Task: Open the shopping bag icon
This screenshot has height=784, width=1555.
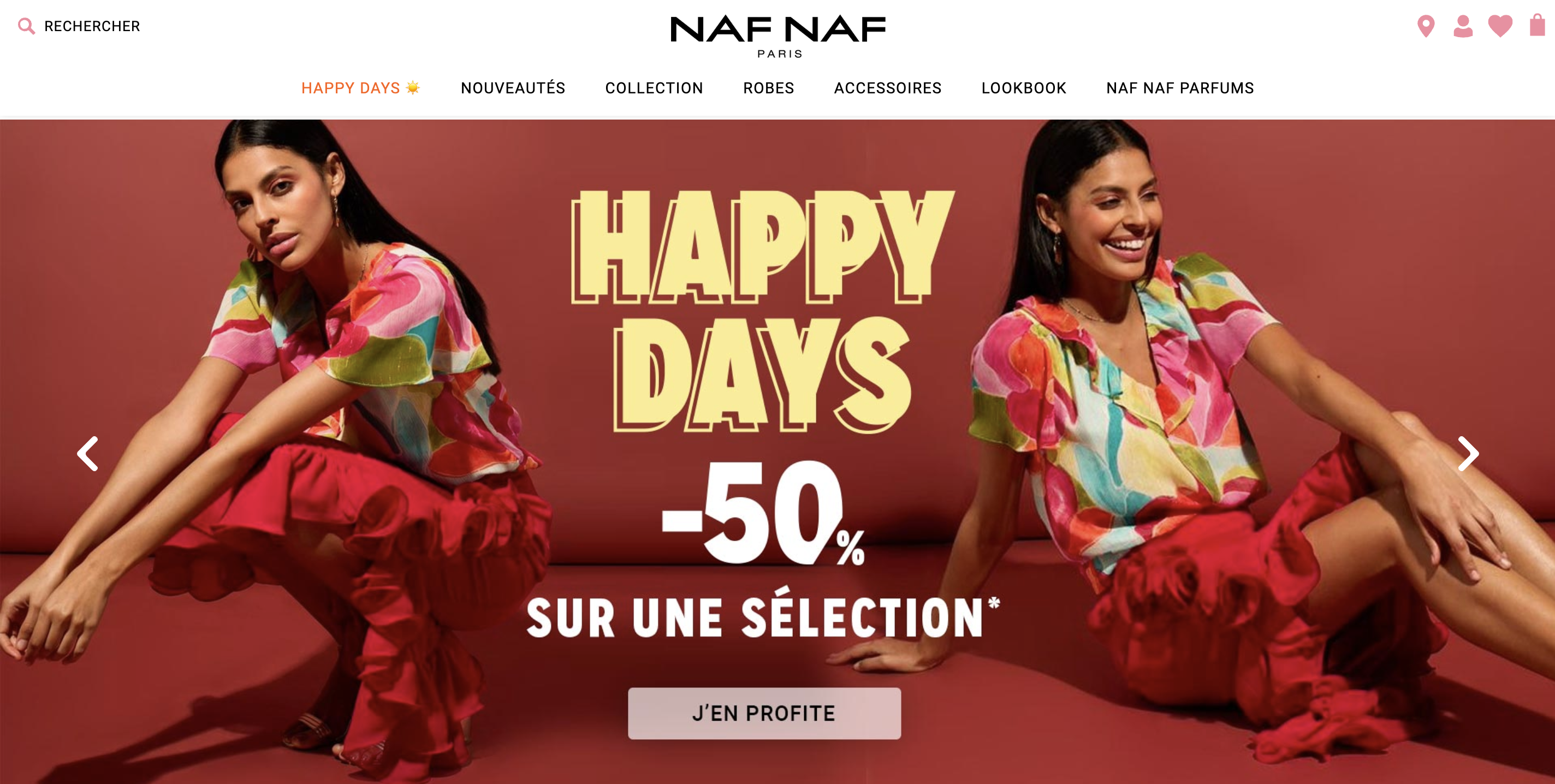Action: (x=1537, y=25)
